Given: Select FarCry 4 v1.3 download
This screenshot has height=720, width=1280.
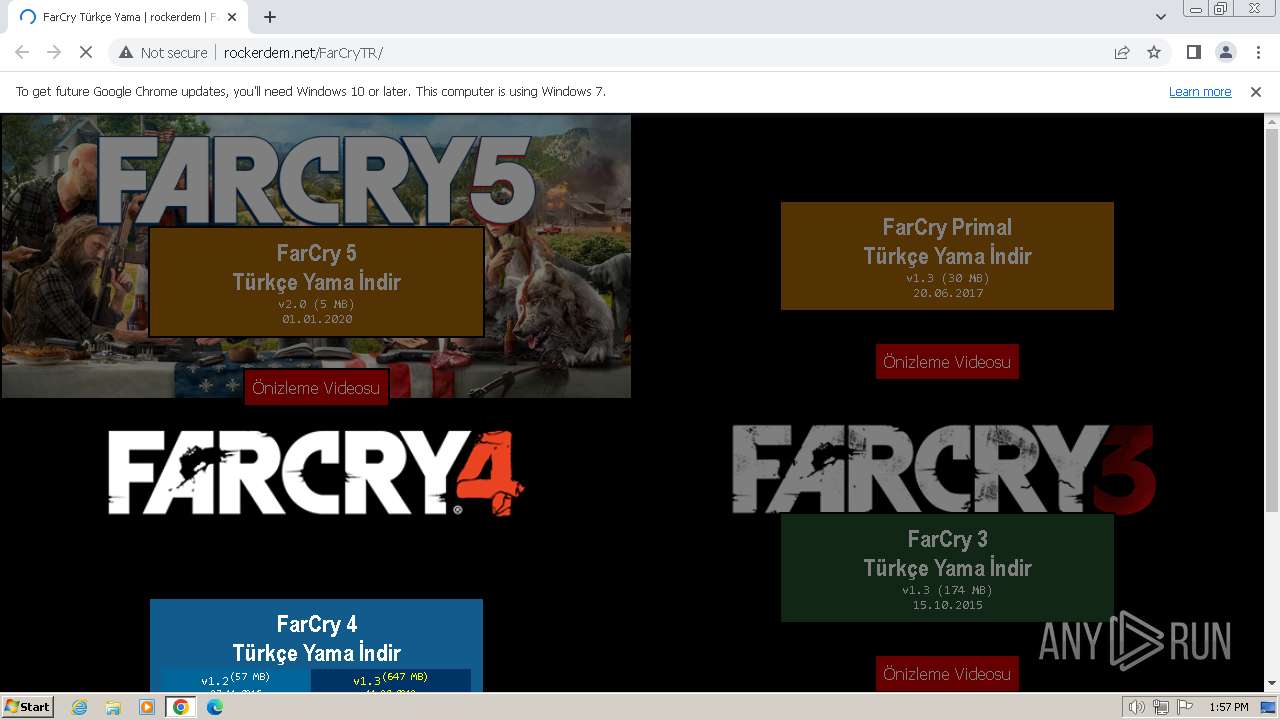Looking at the screenshot, I should (x=391, y=681).
